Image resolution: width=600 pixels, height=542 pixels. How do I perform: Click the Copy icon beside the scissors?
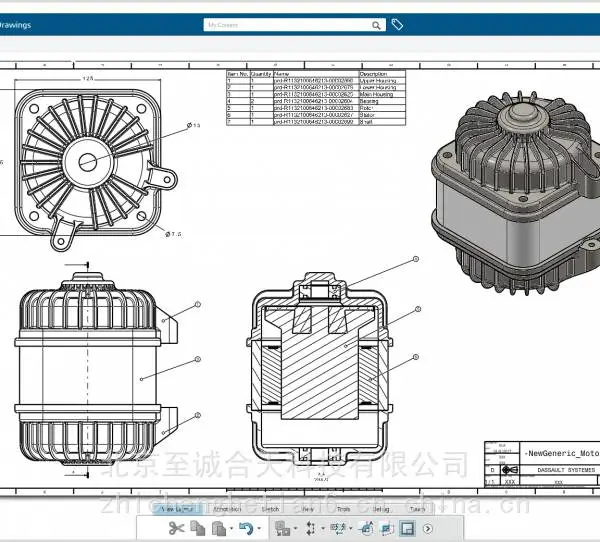[x=198, y=528]
